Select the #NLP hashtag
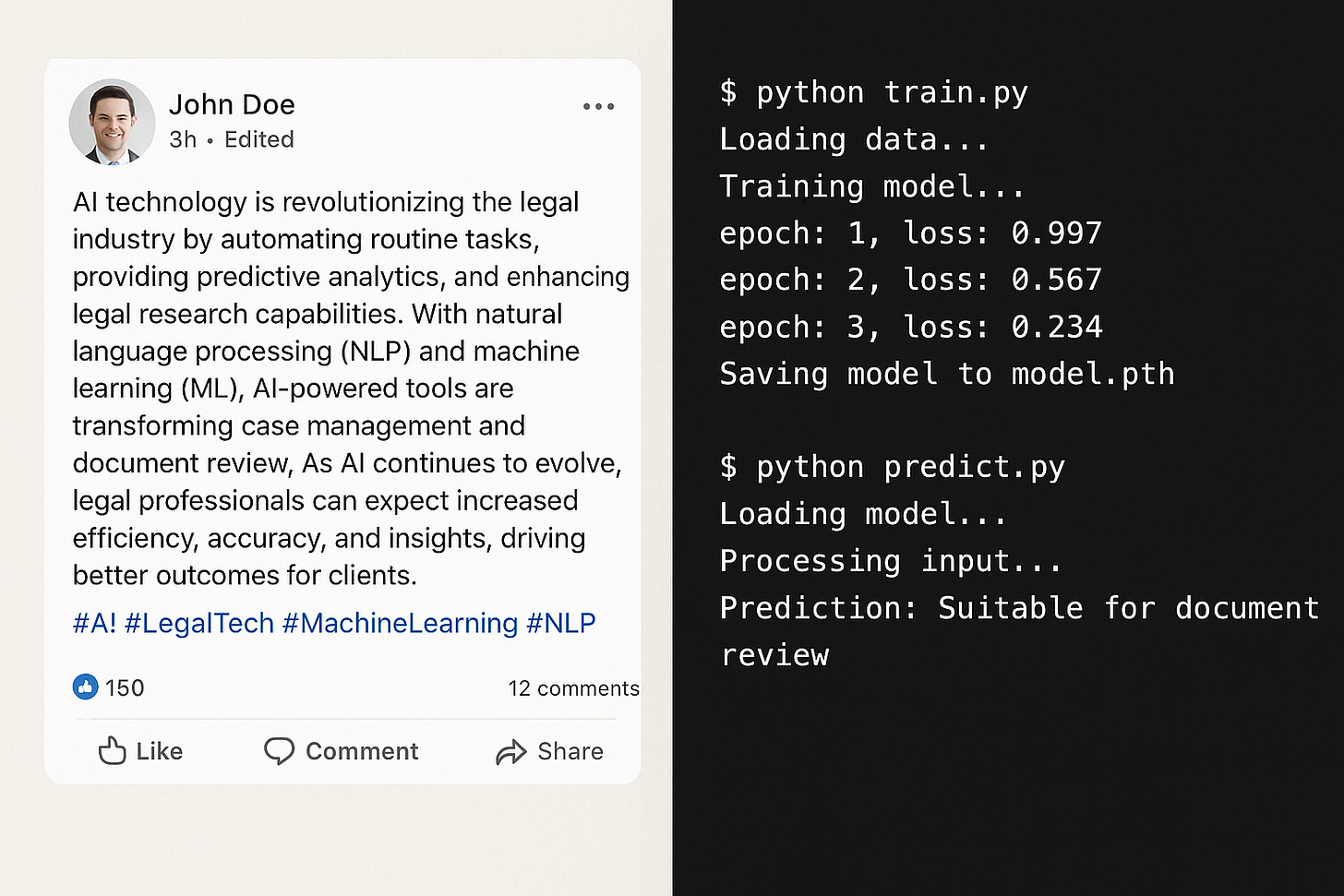Image resolution: width=1344 pixels, height=896 pixels. coord(561,624)
